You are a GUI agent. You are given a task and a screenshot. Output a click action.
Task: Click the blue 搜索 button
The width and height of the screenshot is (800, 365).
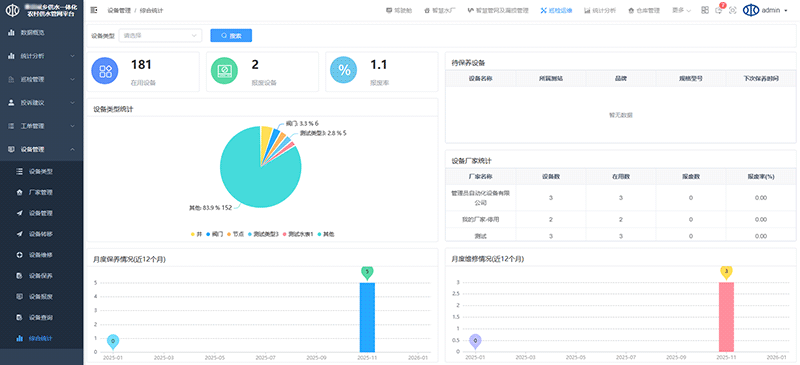(231, 36)
